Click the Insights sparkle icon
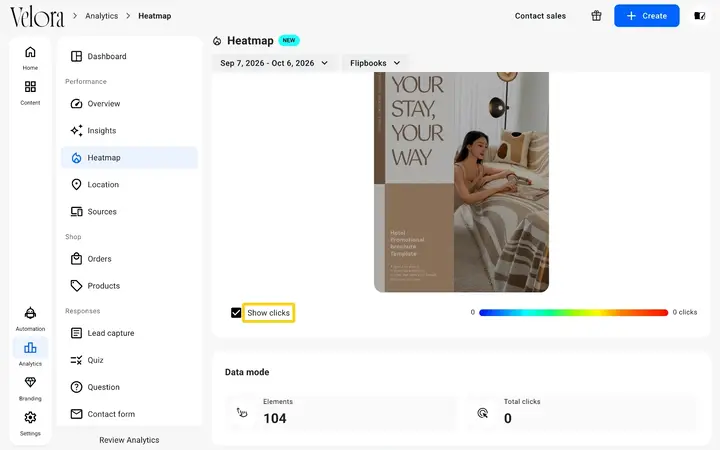This screenshot has height=450, width=720. (76, 130)
